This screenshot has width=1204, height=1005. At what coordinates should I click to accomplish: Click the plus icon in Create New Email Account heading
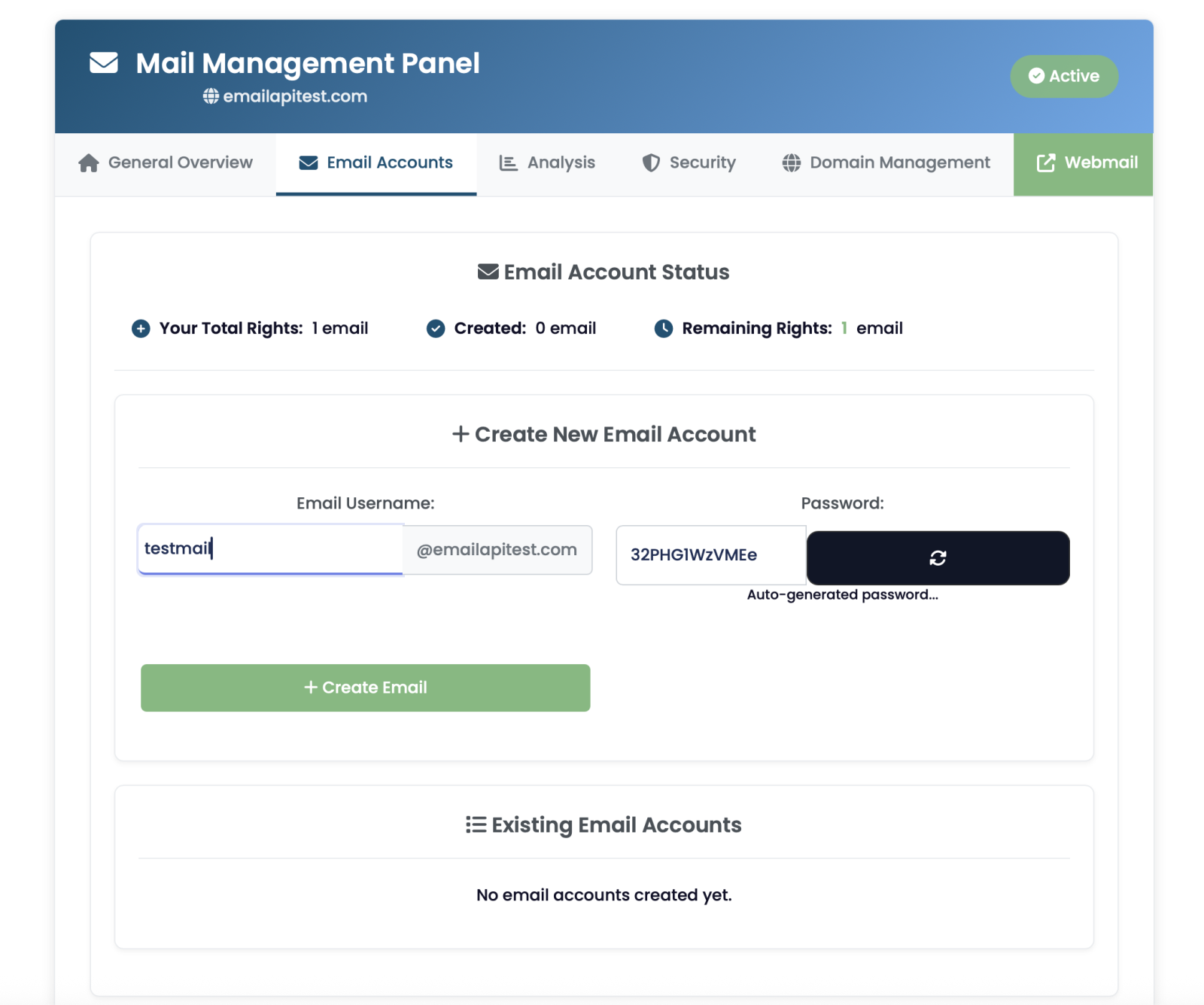tap(461, 434)
